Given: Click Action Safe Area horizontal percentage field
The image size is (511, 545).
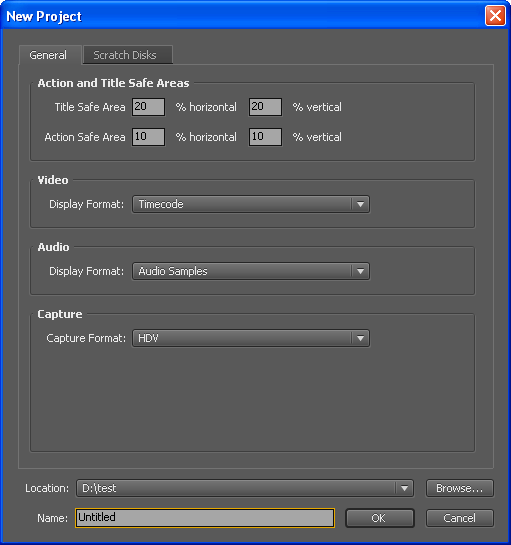Looking at the screenshot, I should tap(148, 137).
